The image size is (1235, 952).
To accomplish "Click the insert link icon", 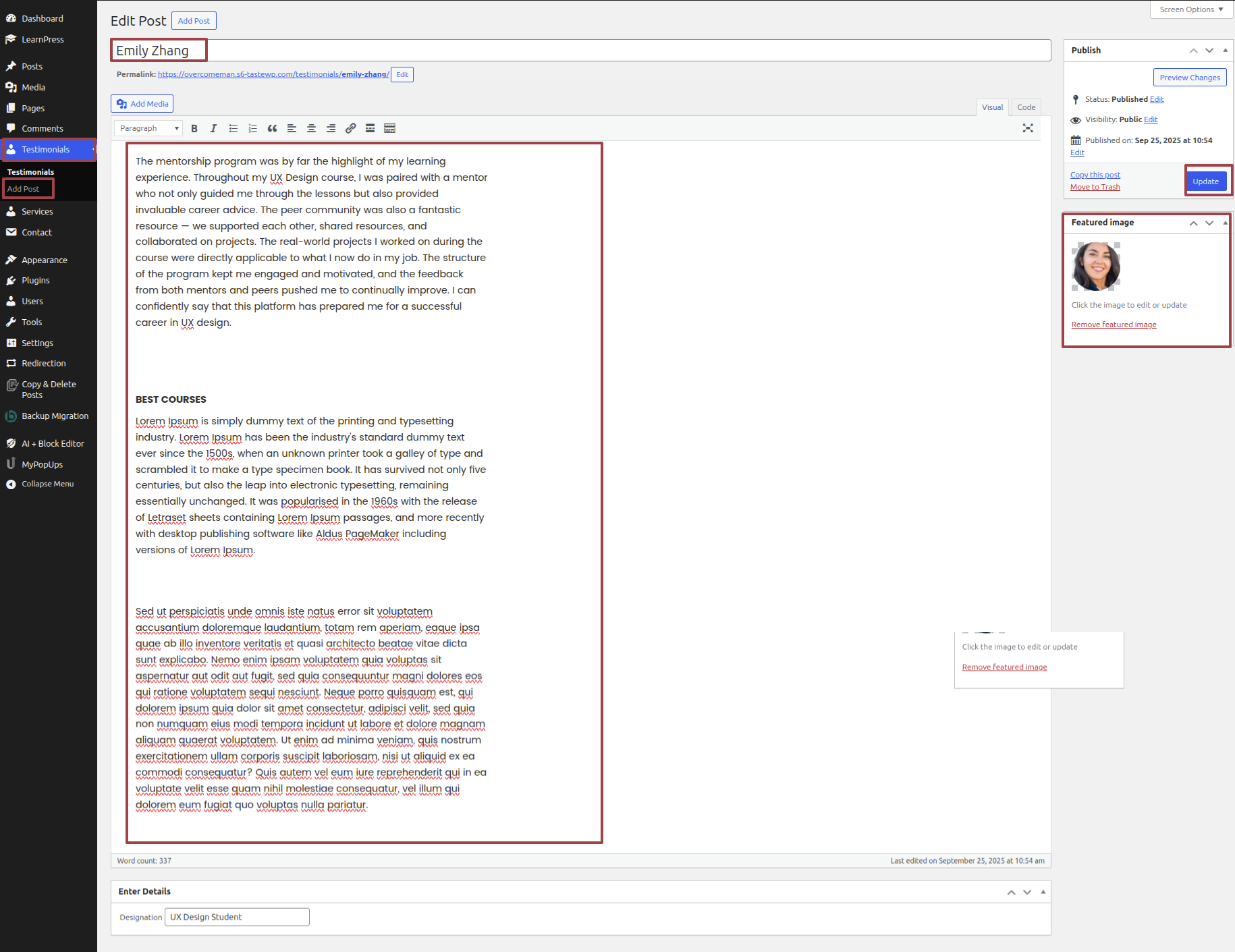I will click(x=350, y=128).
